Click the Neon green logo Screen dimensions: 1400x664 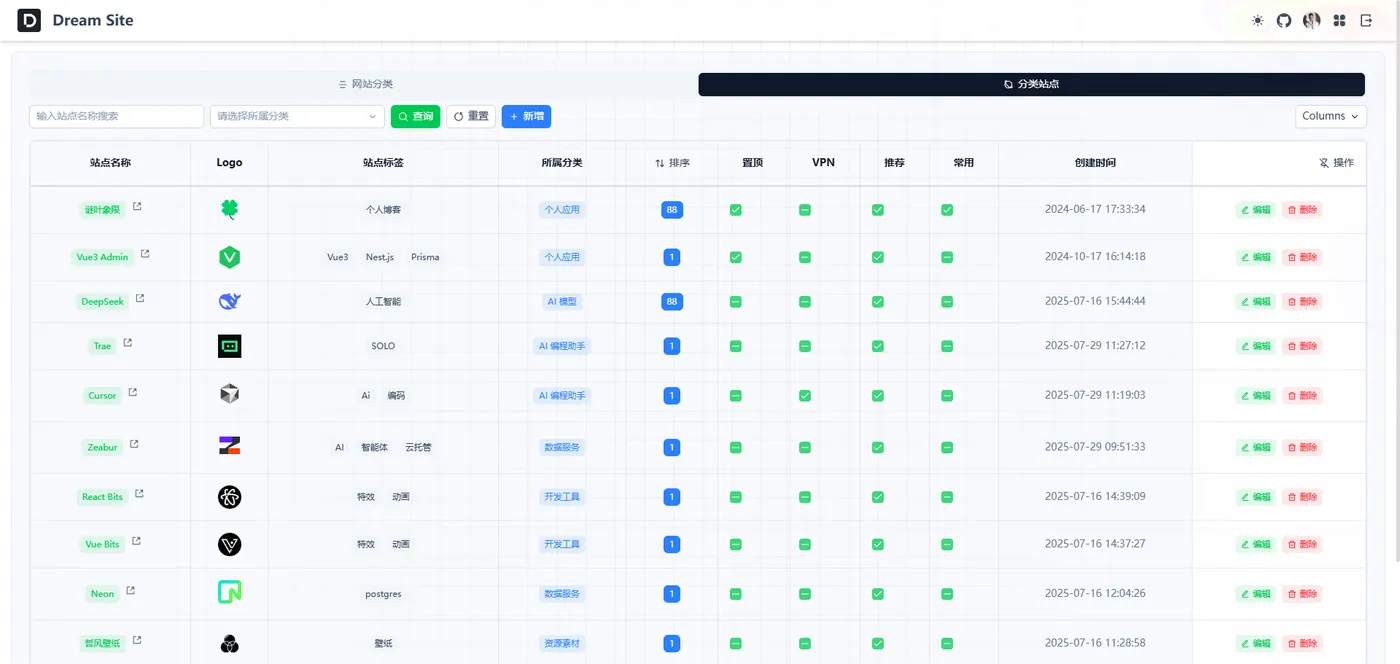pyautogui.click(x=229, y=593)
